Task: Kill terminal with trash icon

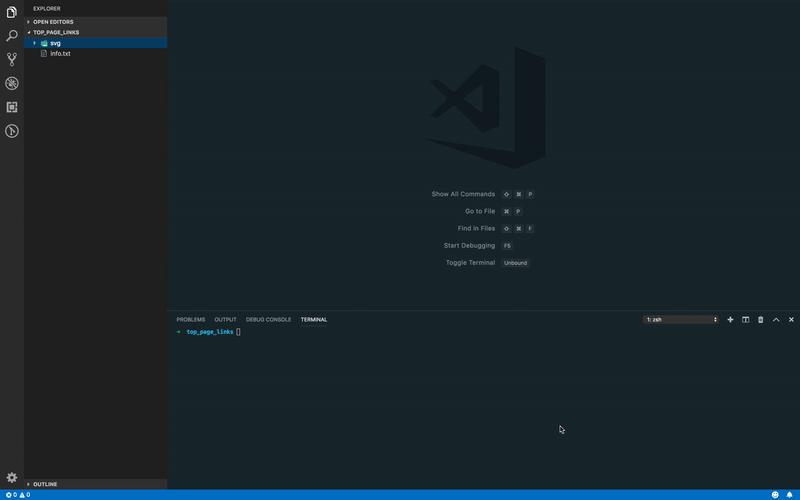Action: coord(760,319)
